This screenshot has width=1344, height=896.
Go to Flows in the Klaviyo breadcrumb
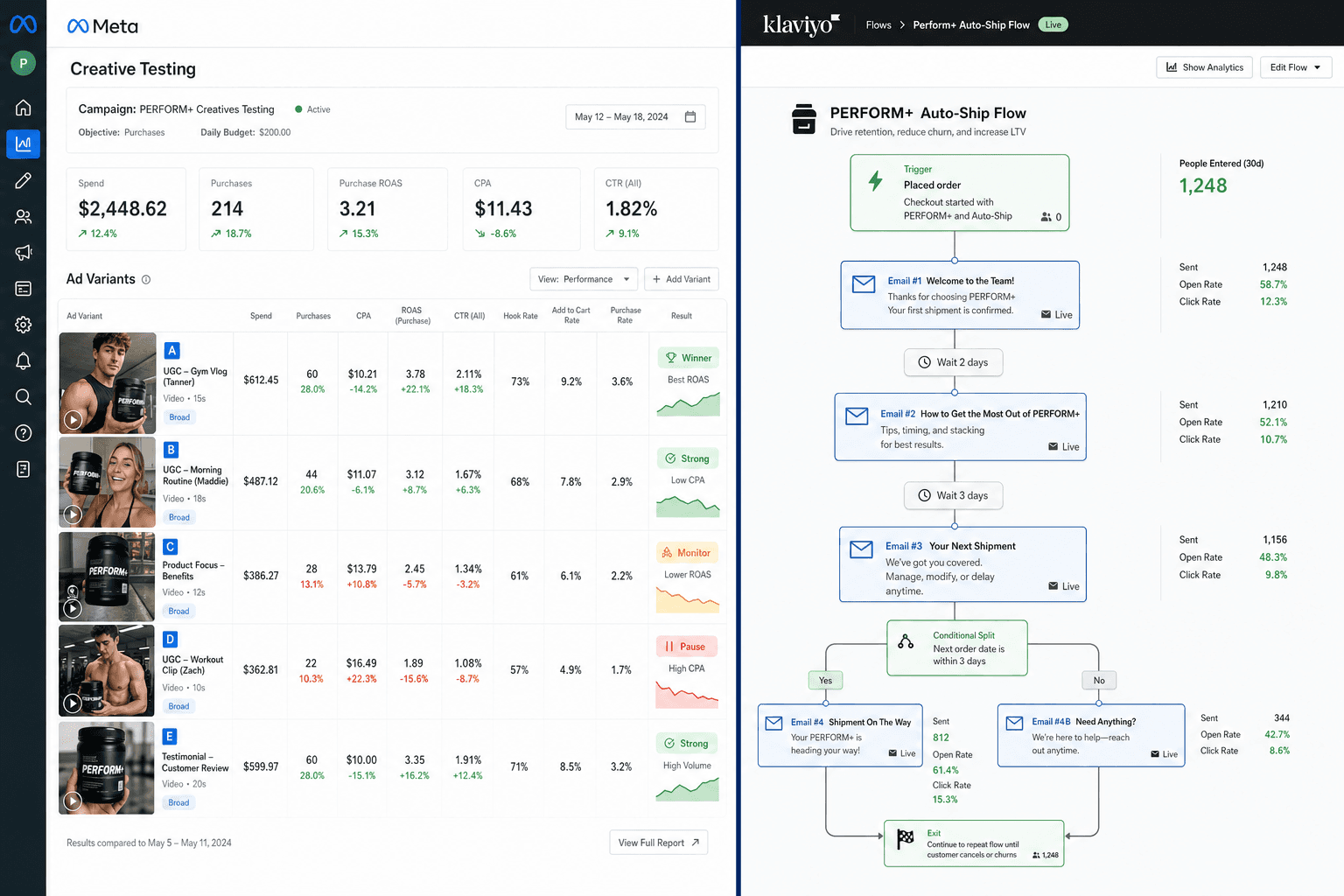878,24
